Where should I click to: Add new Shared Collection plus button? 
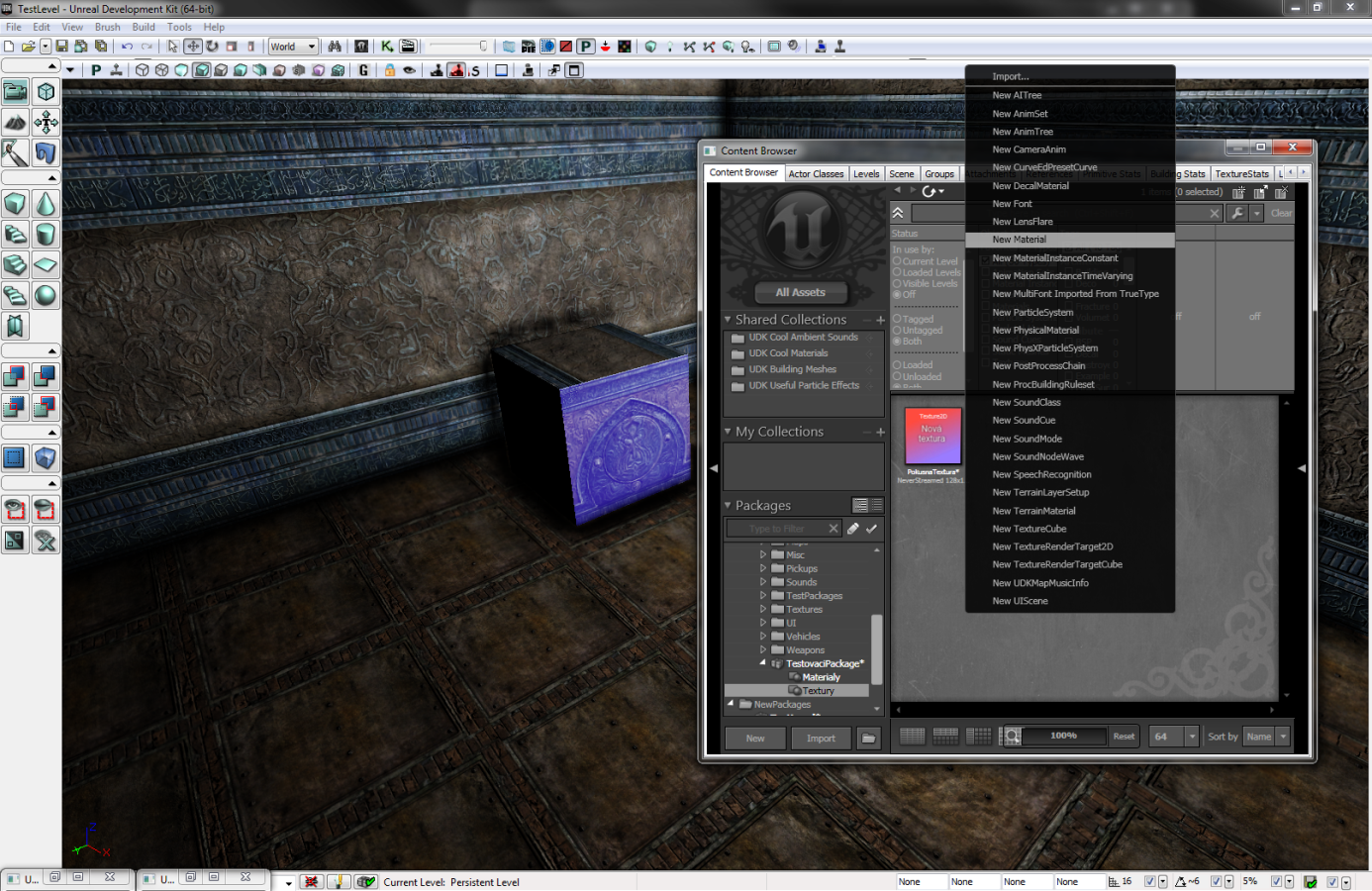click(880, 320)
